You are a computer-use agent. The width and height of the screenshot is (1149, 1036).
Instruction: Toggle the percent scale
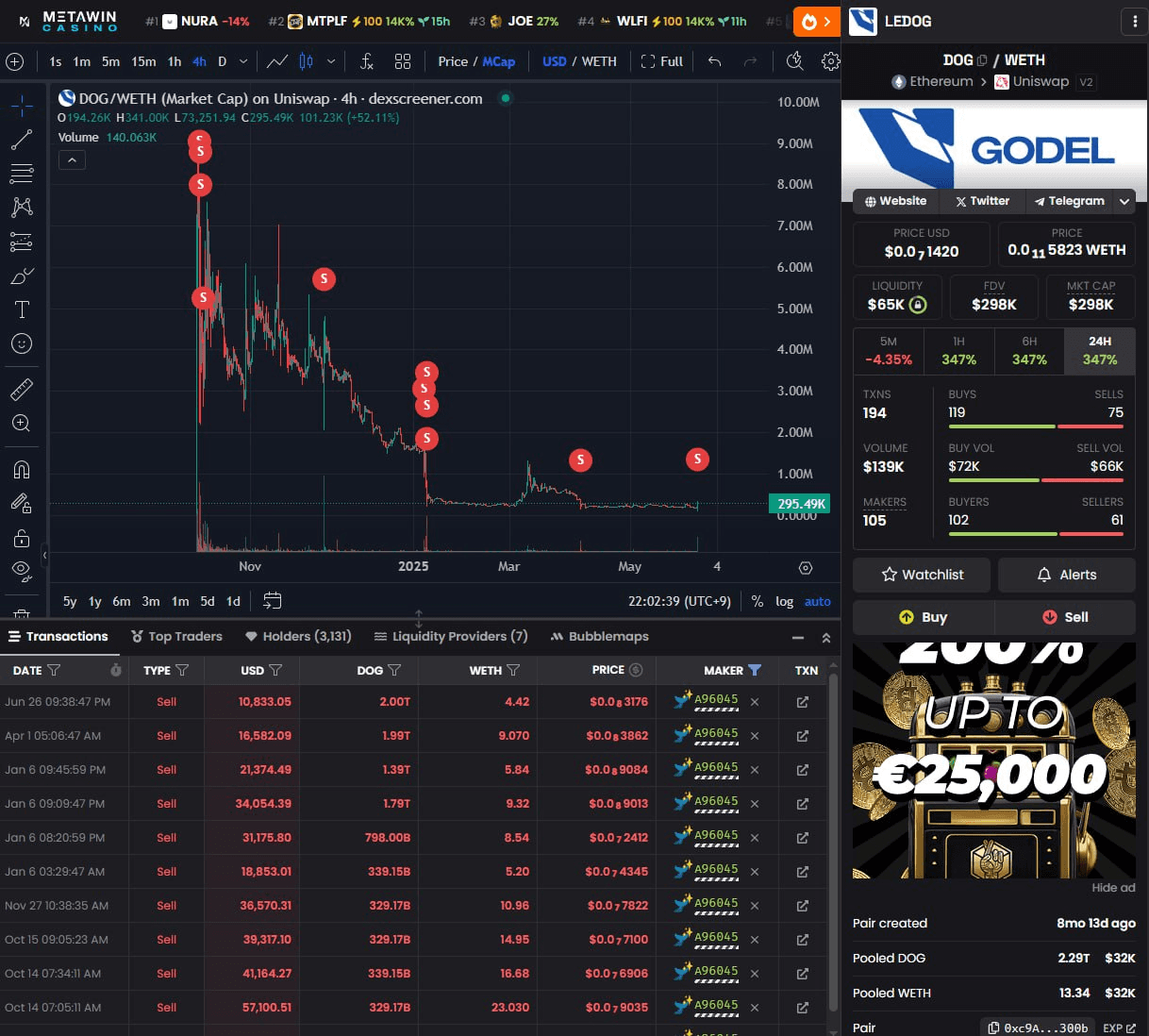pos(758,601)
